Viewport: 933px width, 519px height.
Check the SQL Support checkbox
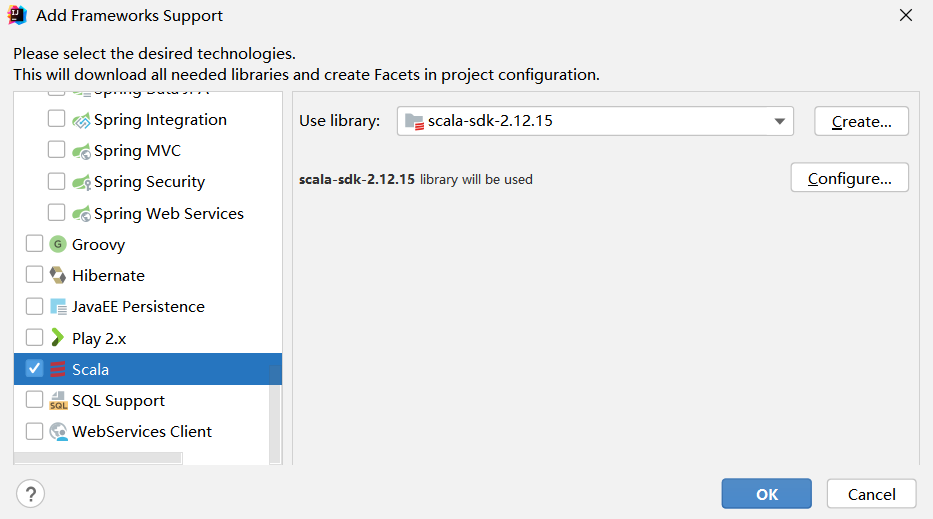[35, 399]
